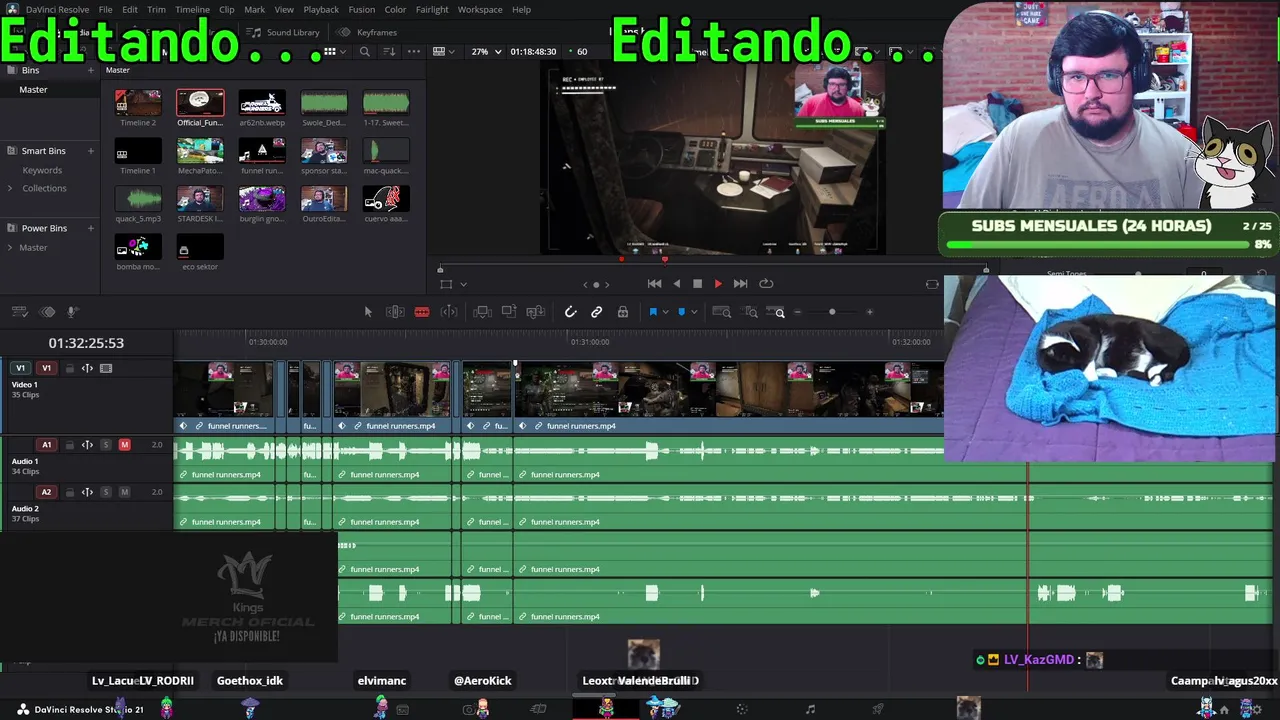Add a blue marker to the timeline

tap(682, 312)
